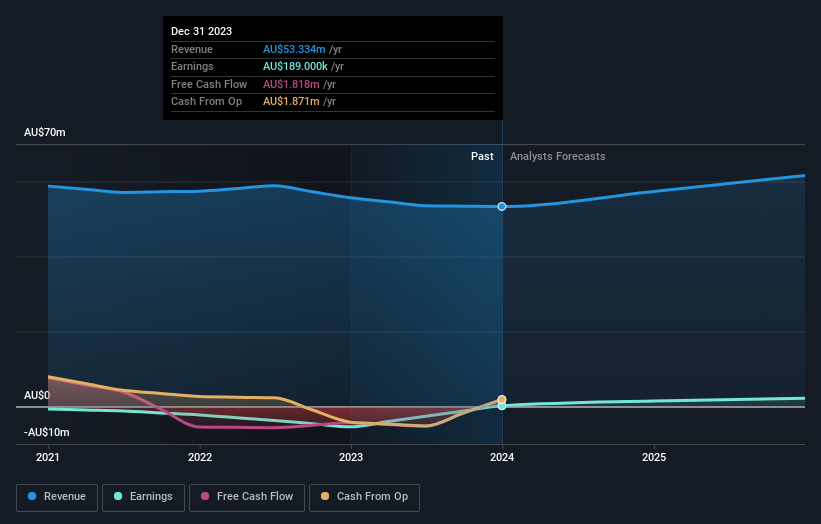The width and height of the screenshot is (821, 524).
Task: Select the Revenue data point at 2024
Action: pos(502,207)
